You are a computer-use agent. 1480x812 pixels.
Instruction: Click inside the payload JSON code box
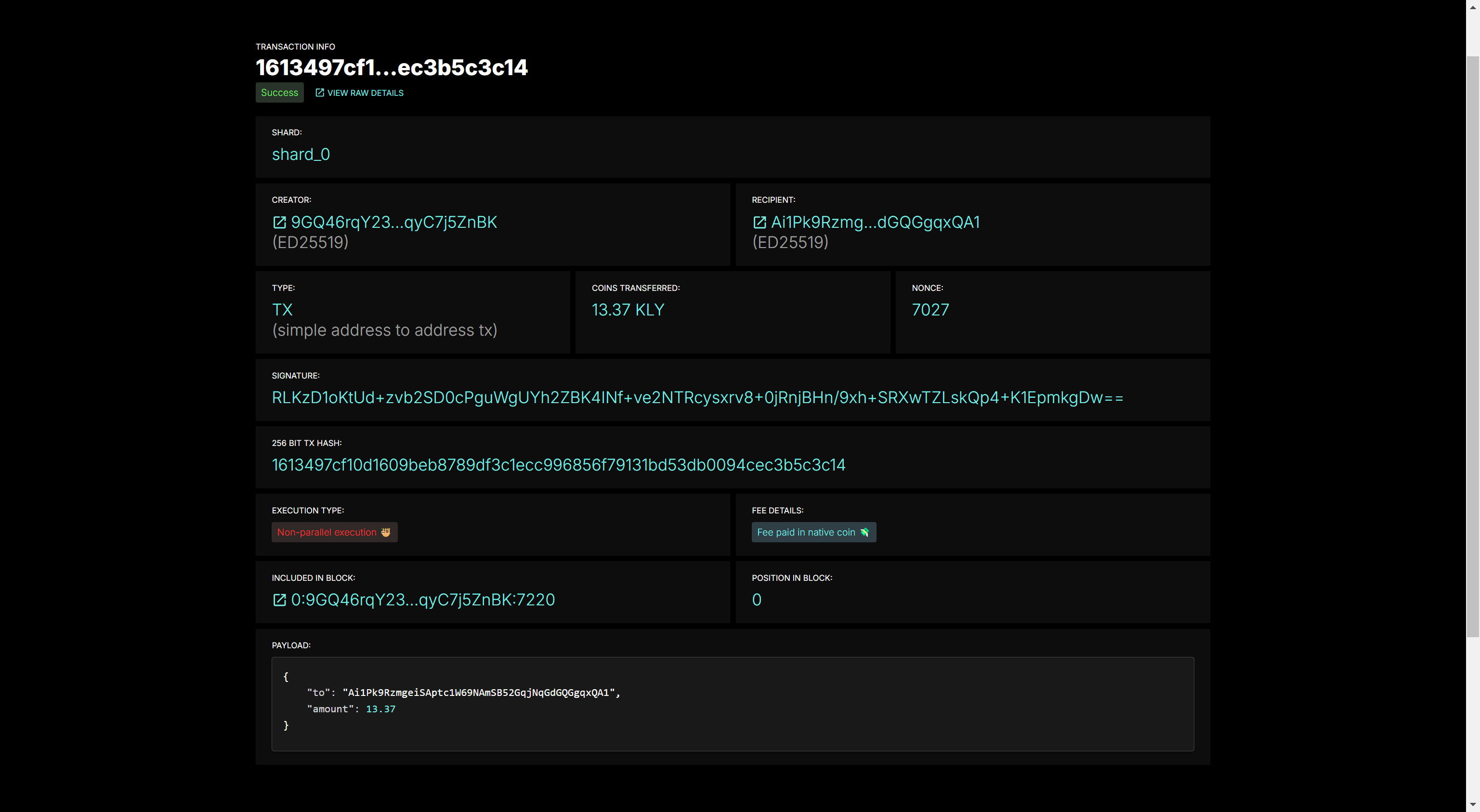coord(733,703)
